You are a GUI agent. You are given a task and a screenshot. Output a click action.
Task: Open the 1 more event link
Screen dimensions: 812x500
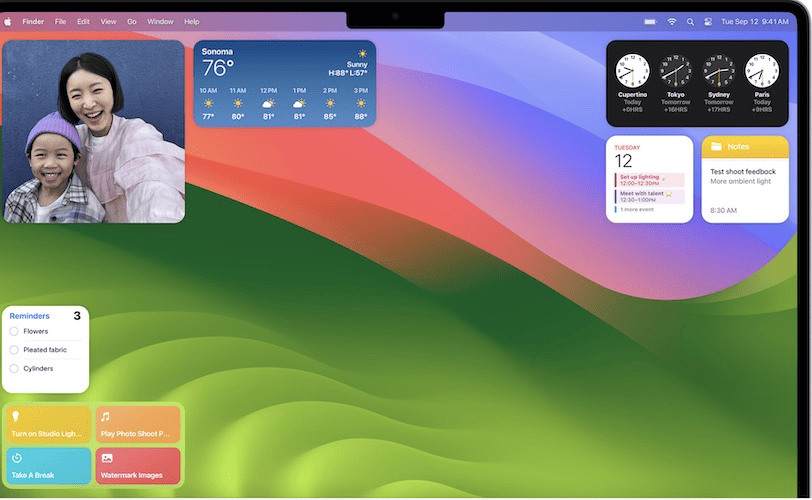click(638, 210)
